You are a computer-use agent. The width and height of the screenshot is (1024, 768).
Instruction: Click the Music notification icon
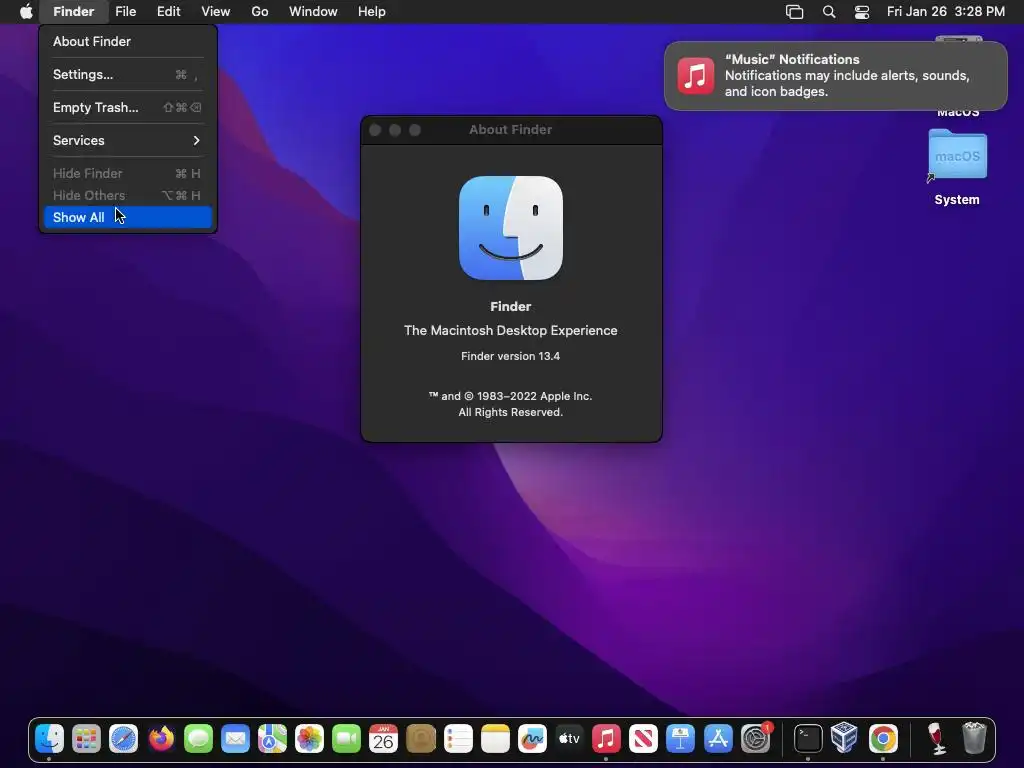(x=696, y=76)
